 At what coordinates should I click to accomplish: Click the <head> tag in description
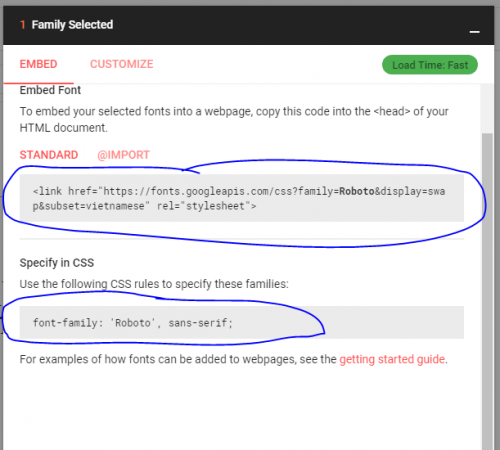point(392,111)
